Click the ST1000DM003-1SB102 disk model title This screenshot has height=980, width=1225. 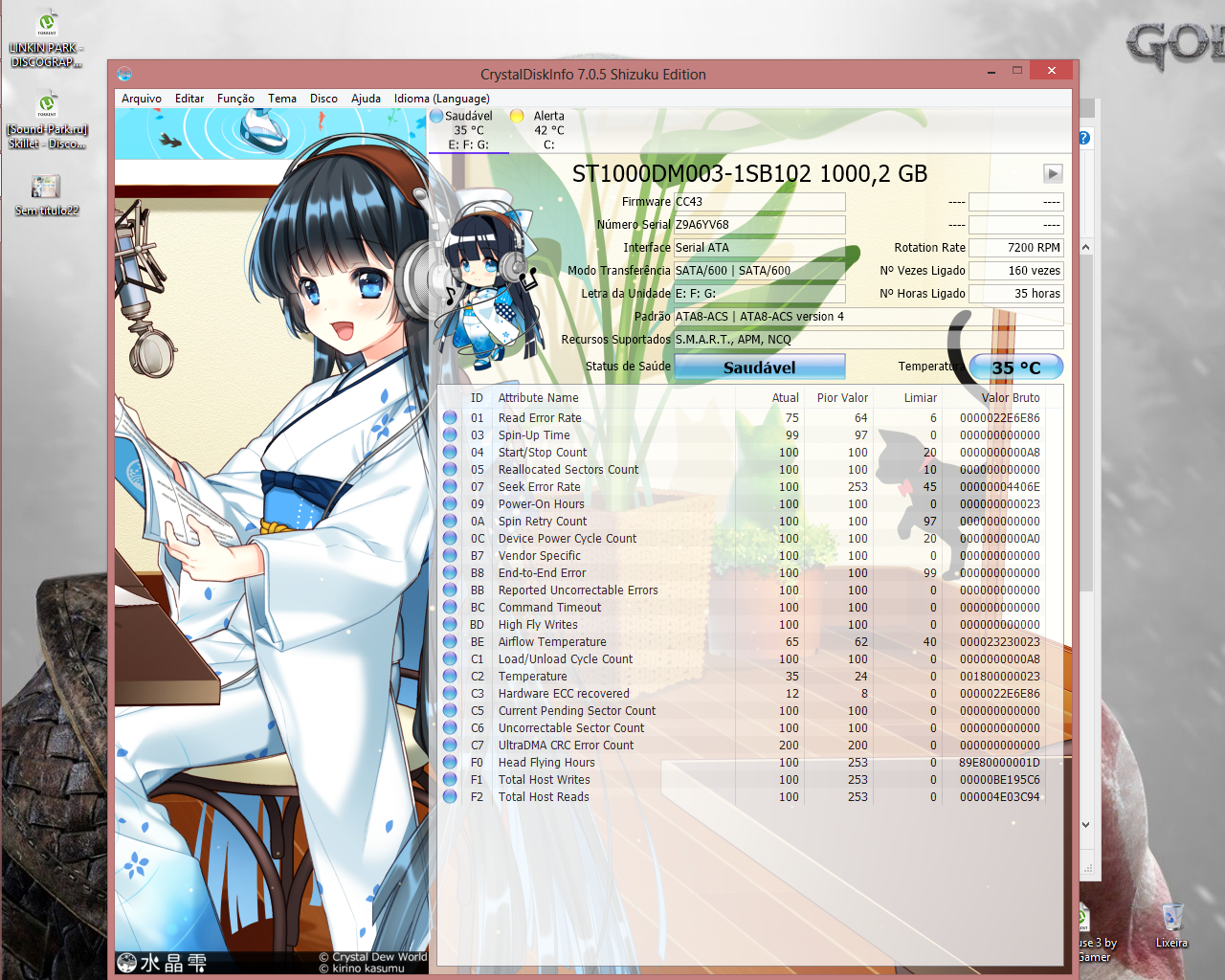tap(749, 173)
